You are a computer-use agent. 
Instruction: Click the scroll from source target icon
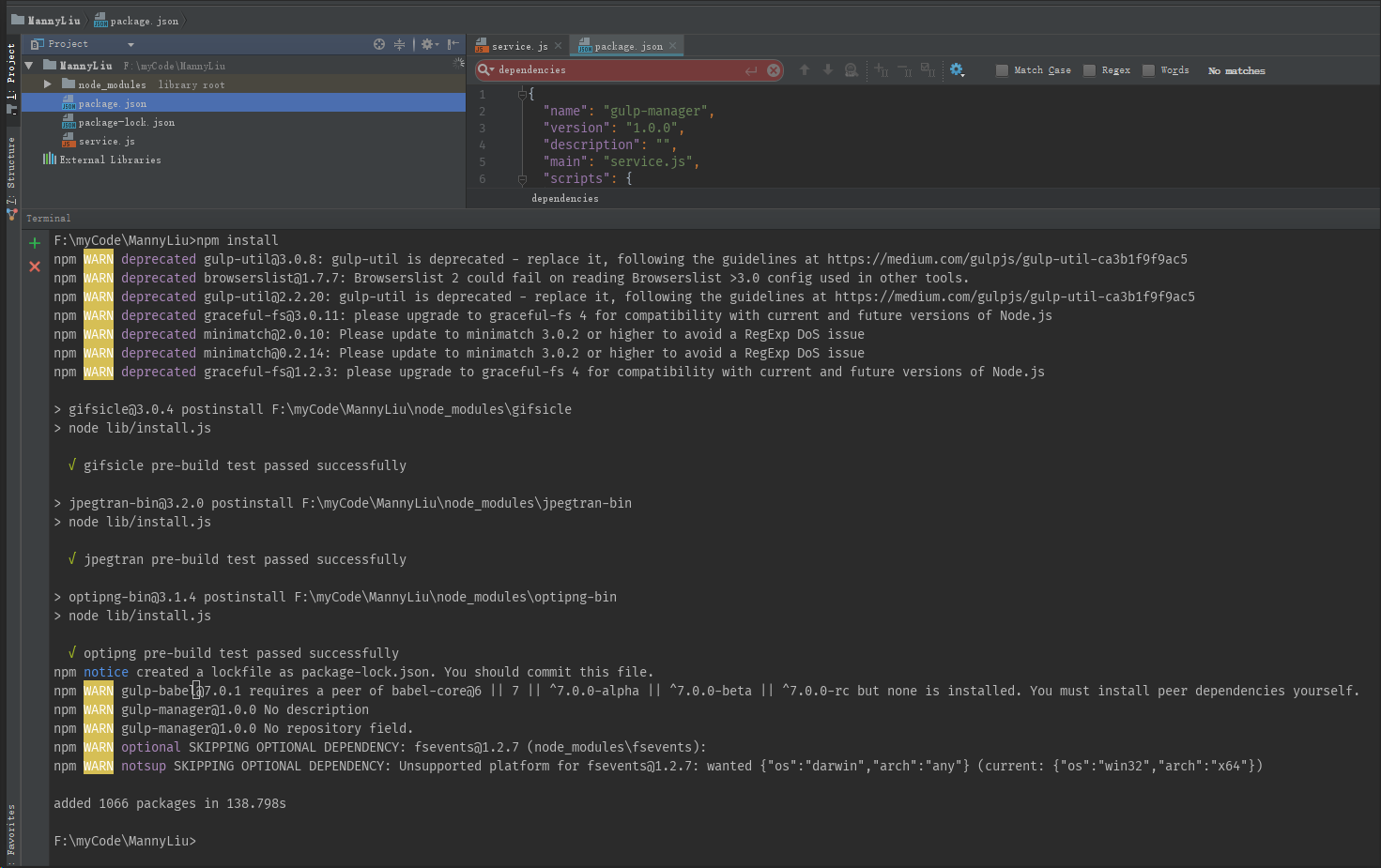tap(379, 44)
